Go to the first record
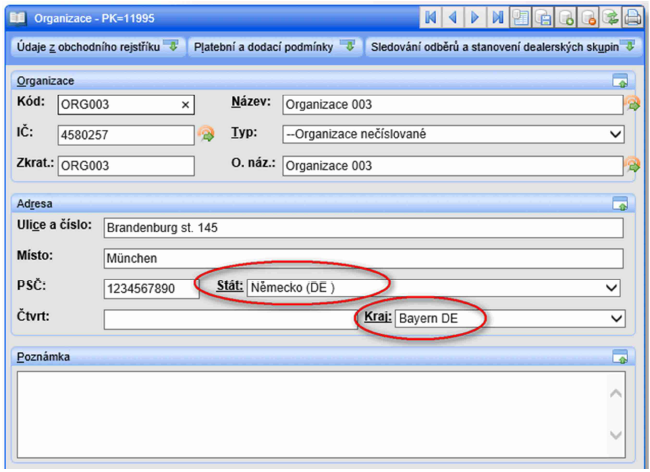 point(431,17)
